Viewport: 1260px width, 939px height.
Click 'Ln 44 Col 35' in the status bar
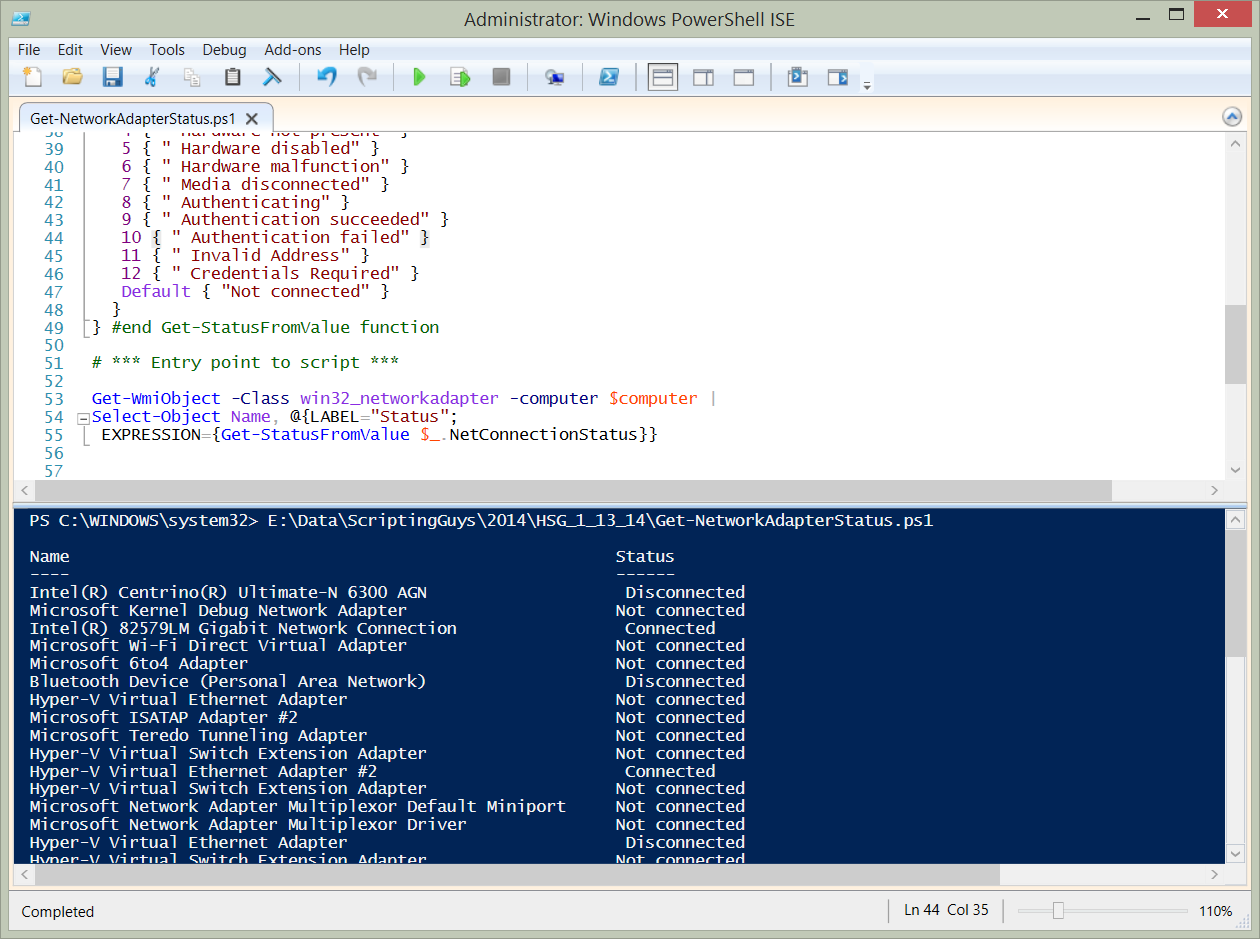[946, 911]
